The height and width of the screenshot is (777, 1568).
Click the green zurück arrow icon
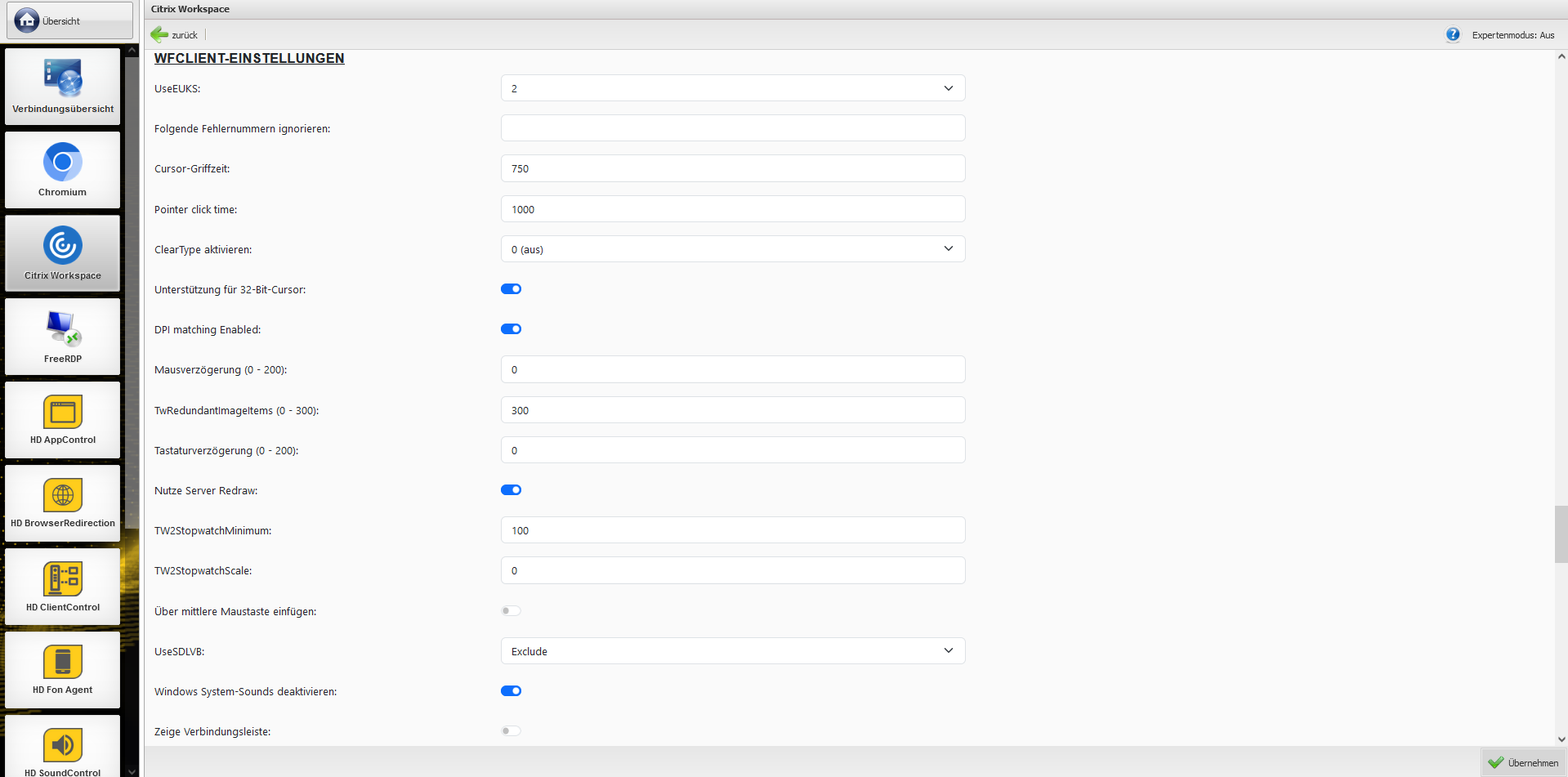tap(159, 34)
